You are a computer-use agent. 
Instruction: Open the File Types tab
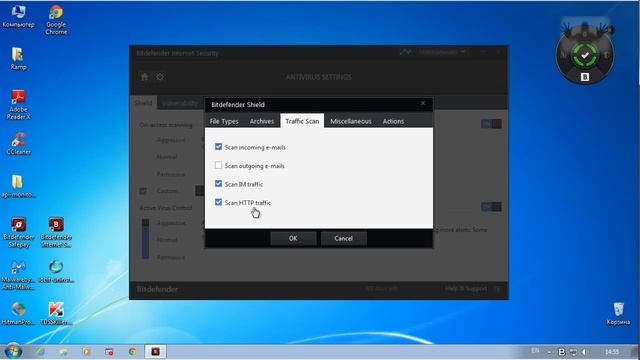[224, 121]
